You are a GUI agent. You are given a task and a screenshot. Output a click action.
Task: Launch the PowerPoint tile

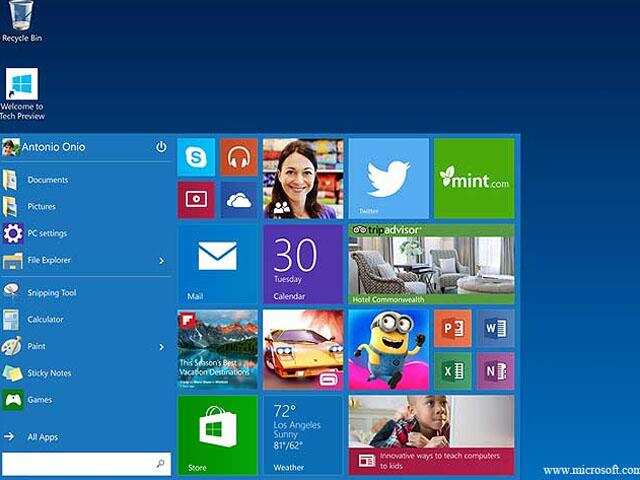click(x=452, y=328)
